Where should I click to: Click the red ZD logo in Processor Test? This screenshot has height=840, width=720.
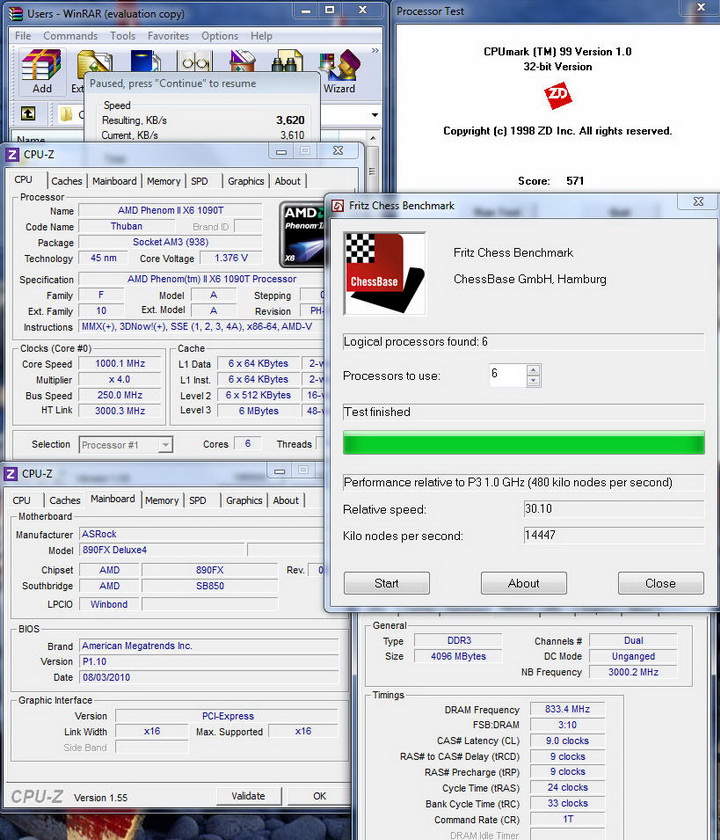(x=558, y=96)
